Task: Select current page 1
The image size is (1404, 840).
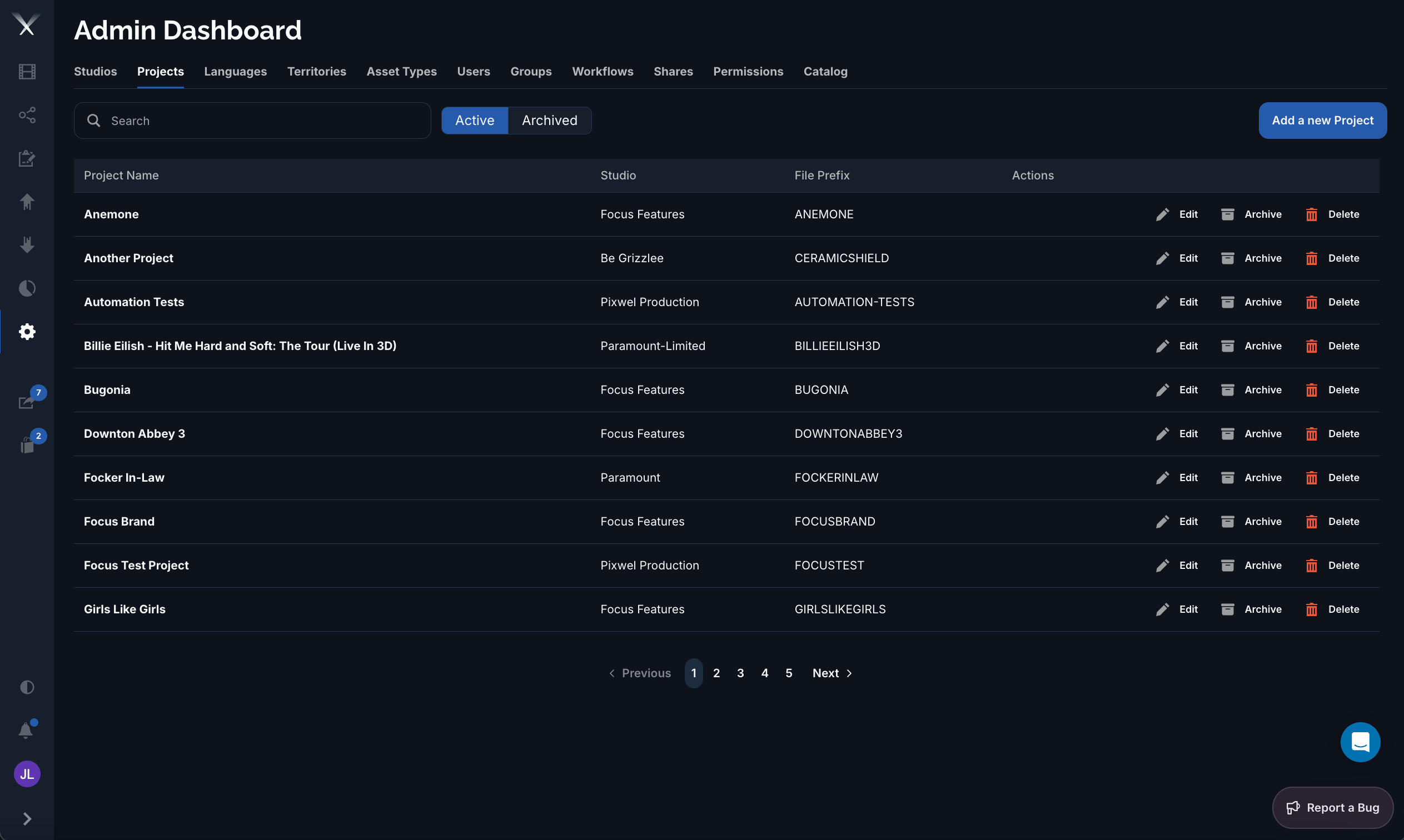Action: point(694,673)
